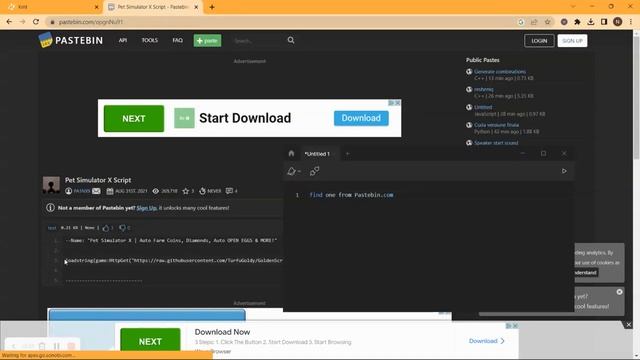
Task: Click the star rating icon
Action: [x=186, y=191]
